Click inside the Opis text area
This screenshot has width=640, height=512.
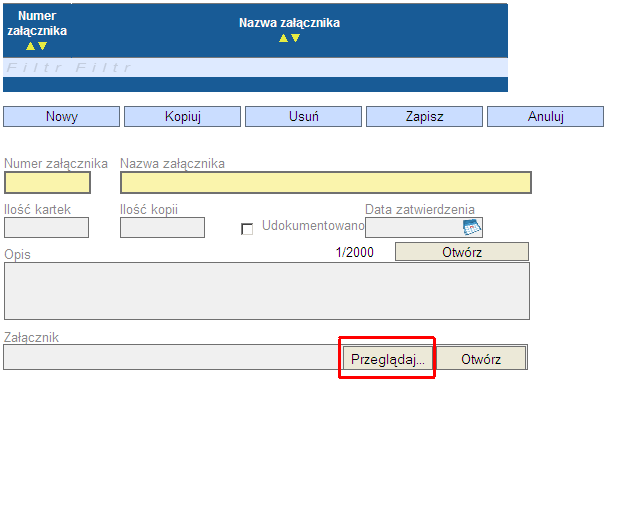267,291
